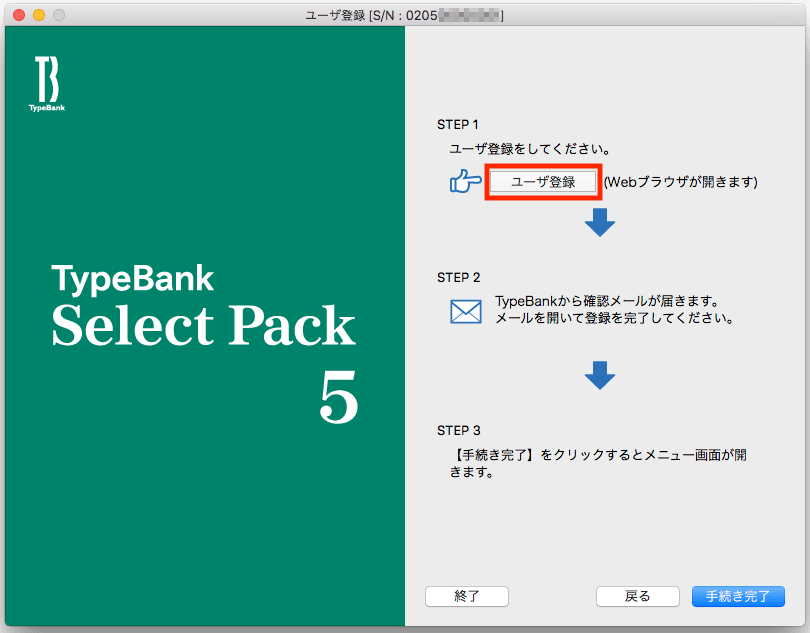Screen dimensions: 810x633
Task: Click the 終了 button
Action: click(x=466, y=596)
